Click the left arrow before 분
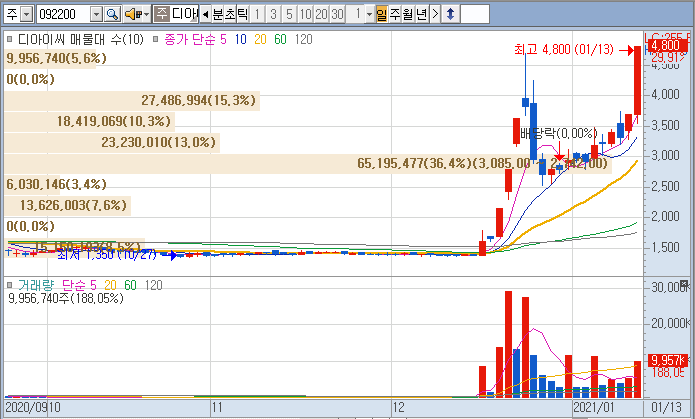Viewport: 695px width, 419px height. [205, 14]
